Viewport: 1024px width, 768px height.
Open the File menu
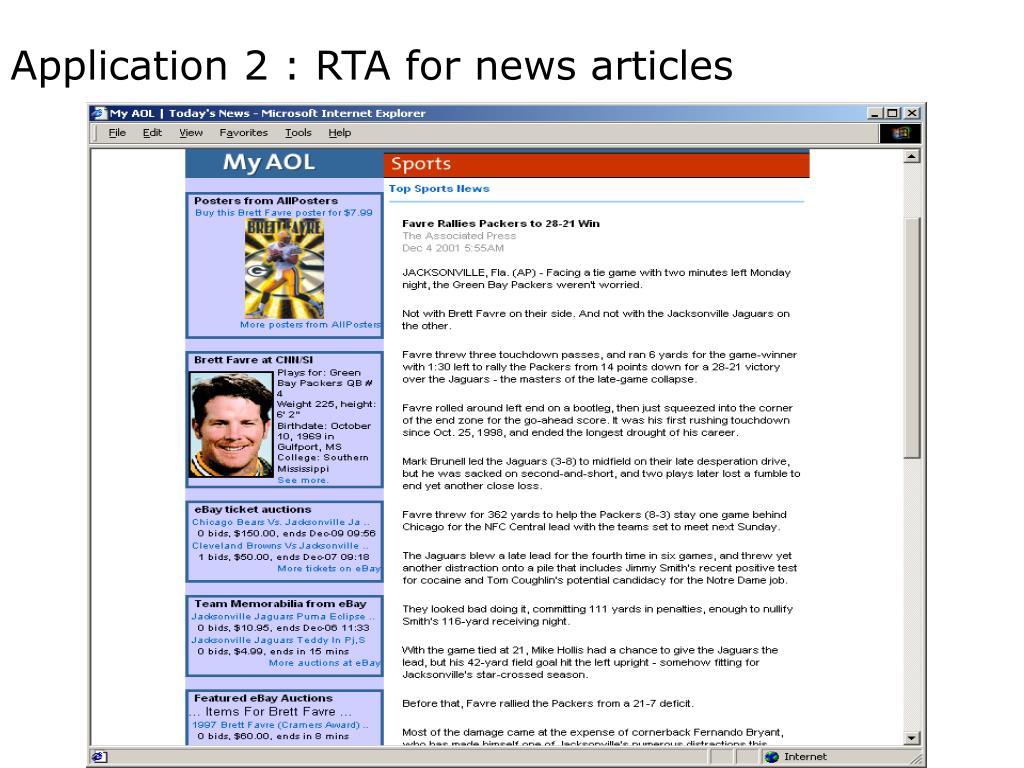pos(117,133)
